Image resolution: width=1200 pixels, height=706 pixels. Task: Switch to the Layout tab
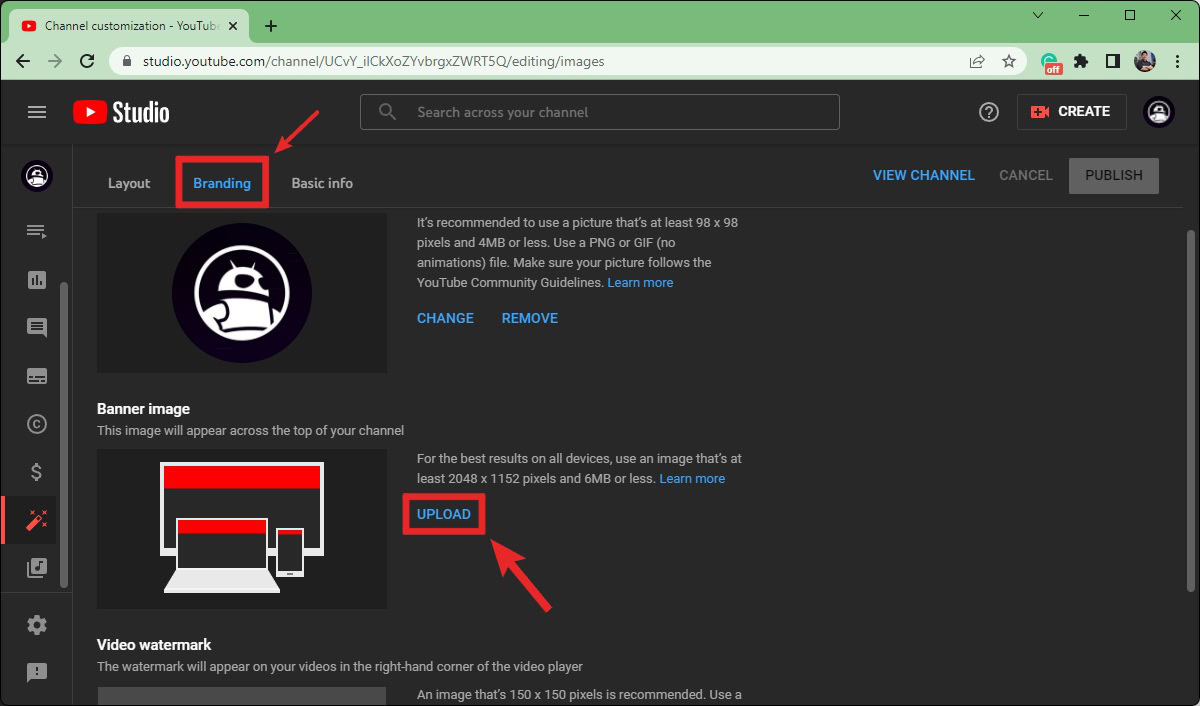[x=129, y=183]
